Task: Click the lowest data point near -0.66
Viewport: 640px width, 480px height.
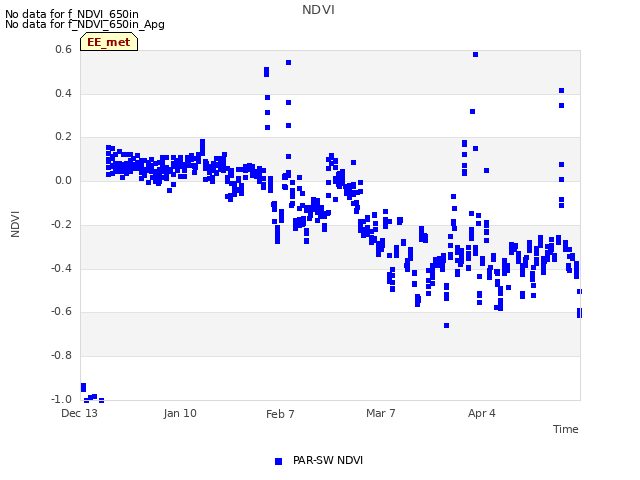Action: (x=447, y=326)
